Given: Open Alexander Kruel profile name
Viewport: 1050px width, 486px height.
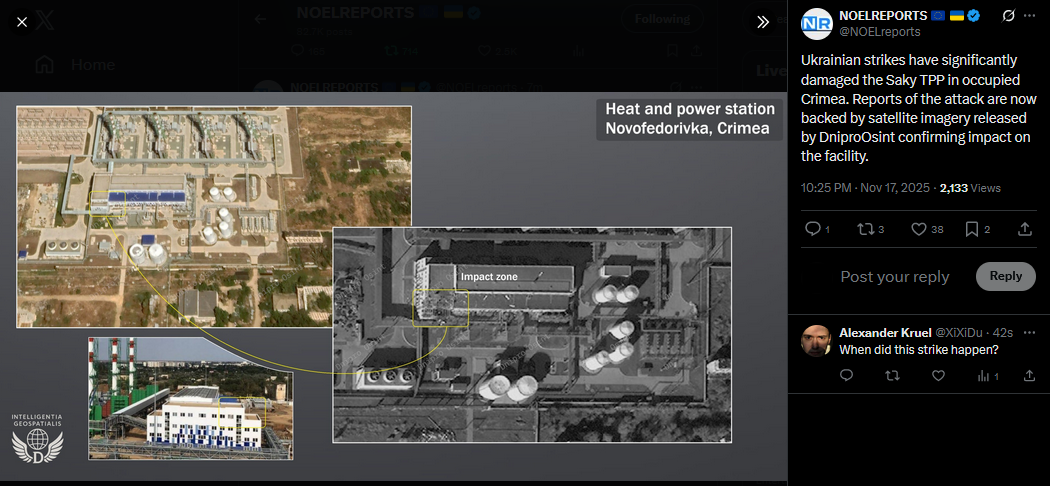Looking at the screenshot, I should [885, 333].
